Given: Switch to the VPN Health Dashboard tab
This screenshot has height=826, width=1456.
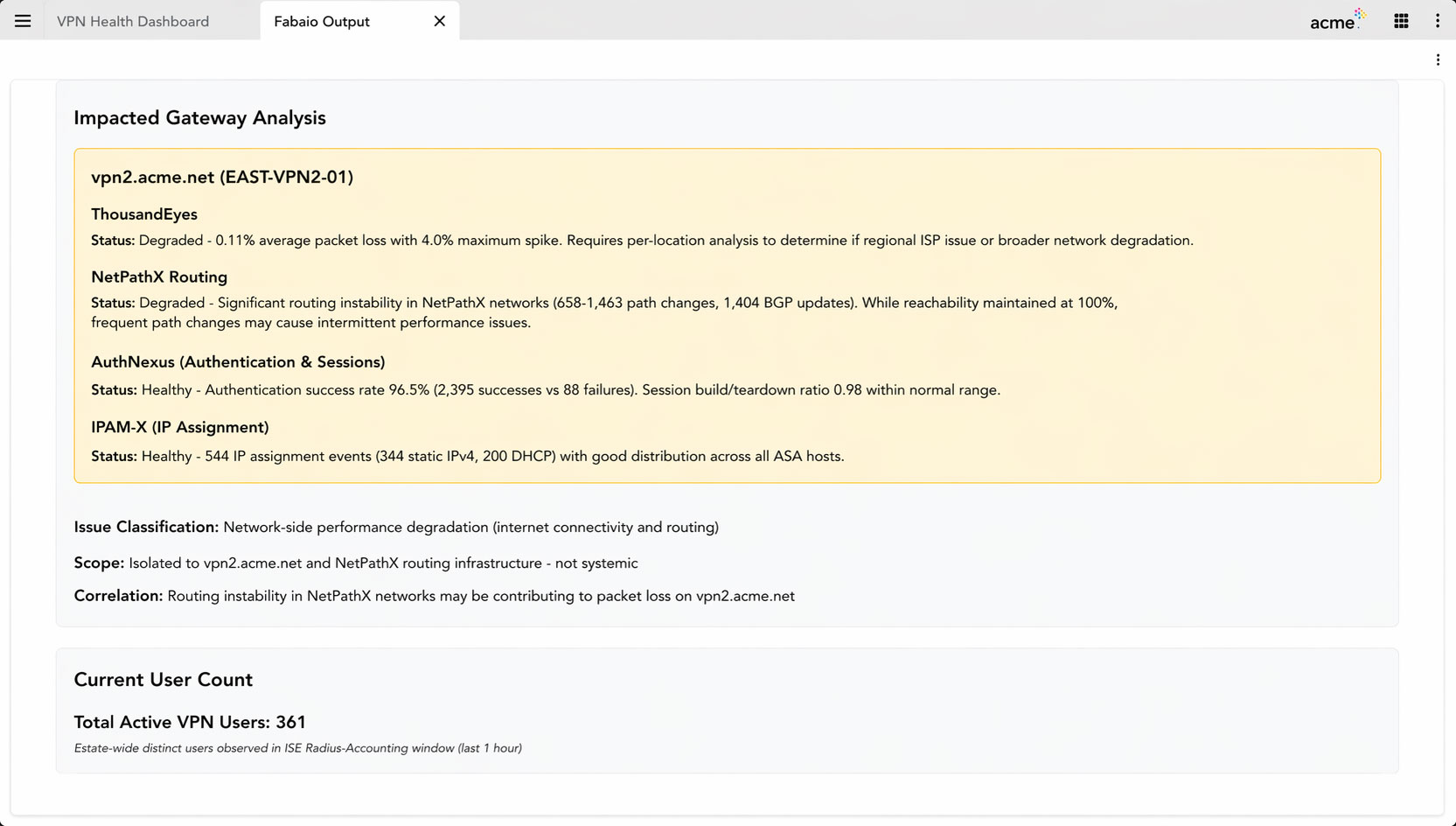Looking at the screenshot, I should pyautogui.click(x=133, y=21).
